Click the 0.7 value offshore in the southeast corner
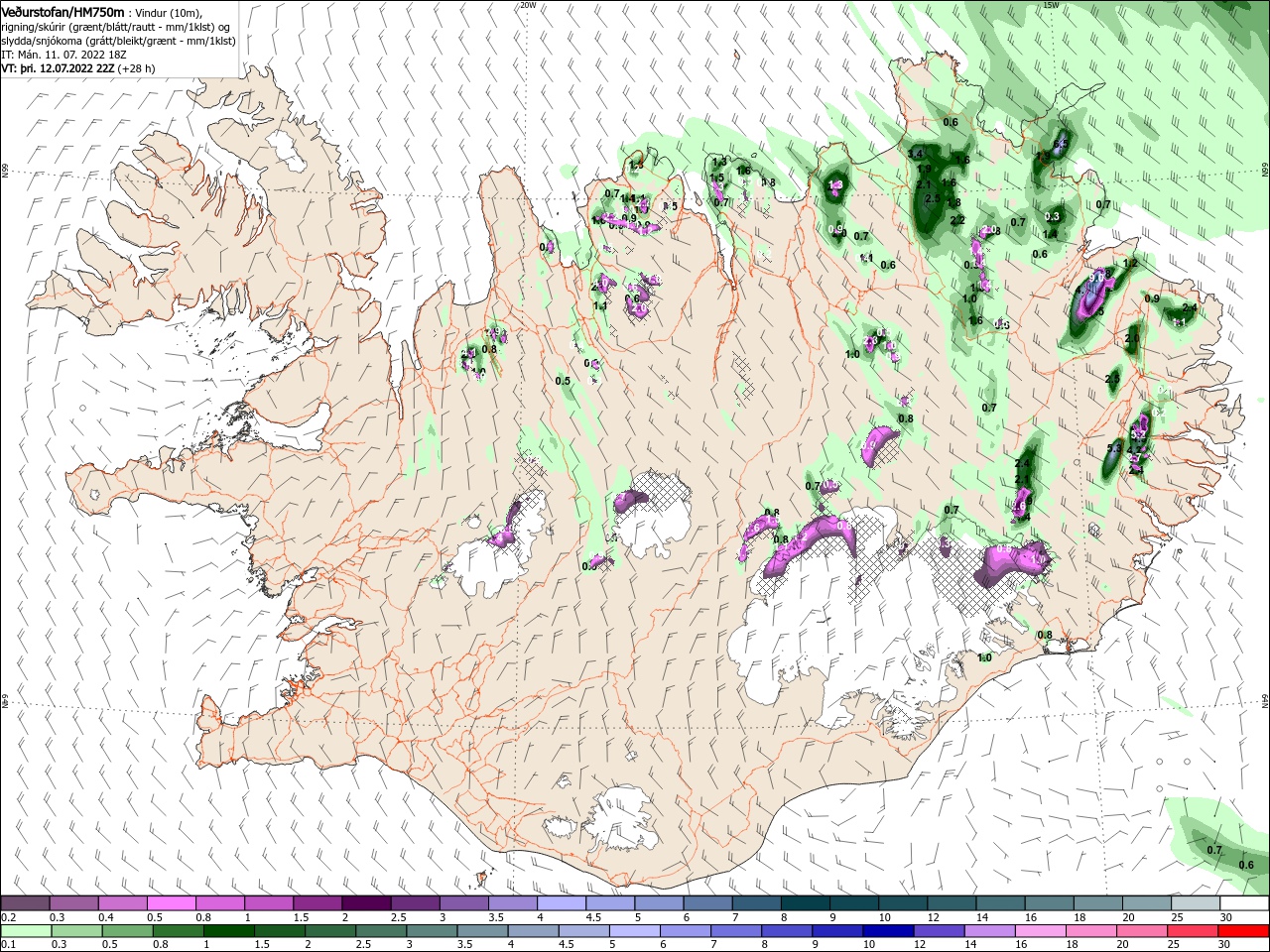The width and height of the screenshot is (1270, 952). pos(1214,850)
